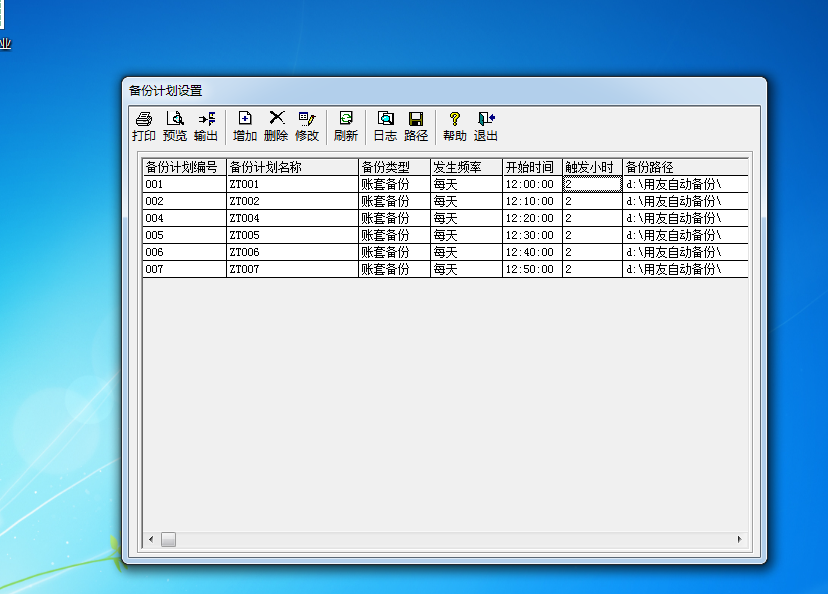Click the selected 触发小时 cell in row 001
The image size is (828, 594).
tap(592, 184)
